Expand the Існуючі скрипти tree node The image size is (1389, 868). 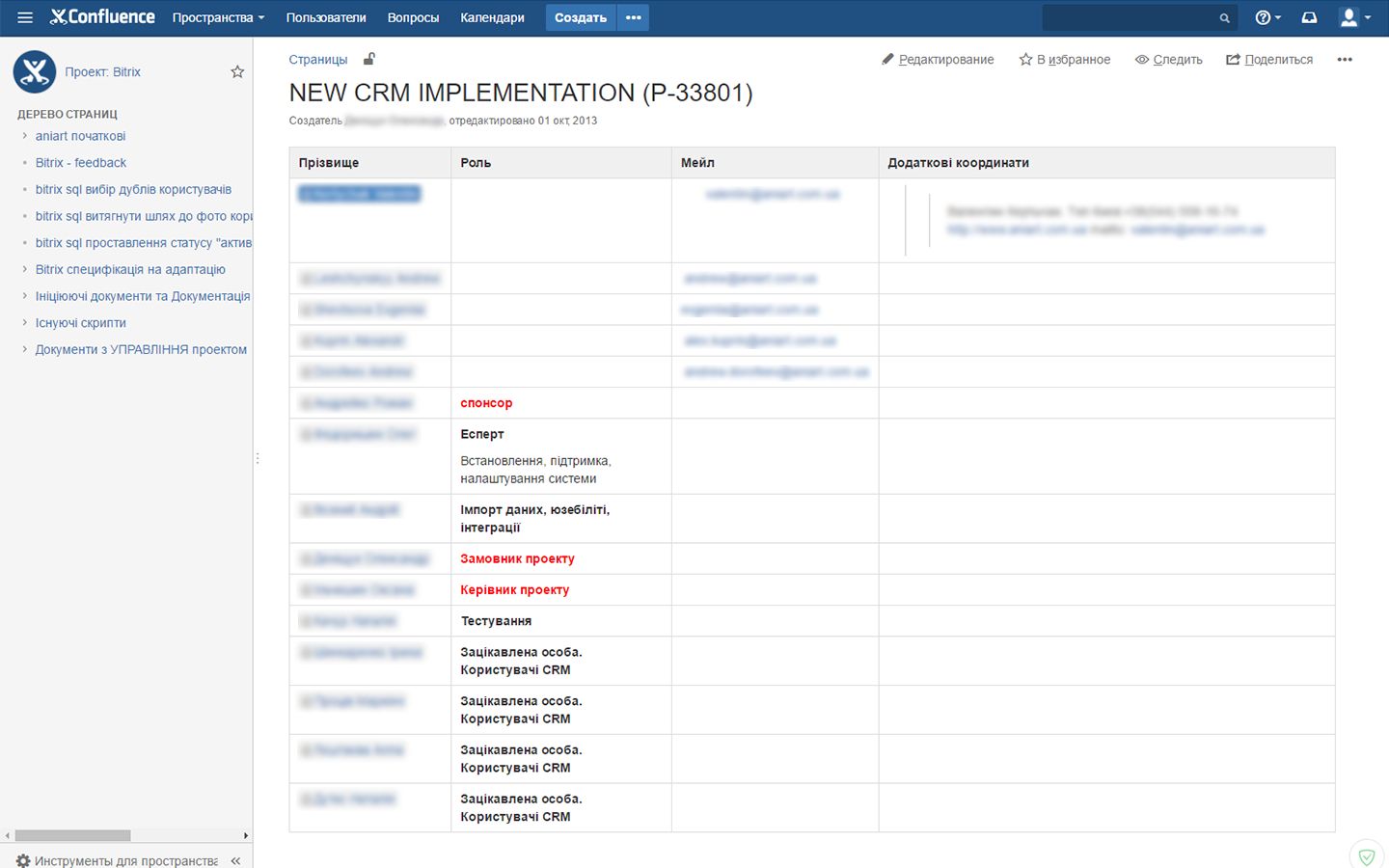pos(24,323)
